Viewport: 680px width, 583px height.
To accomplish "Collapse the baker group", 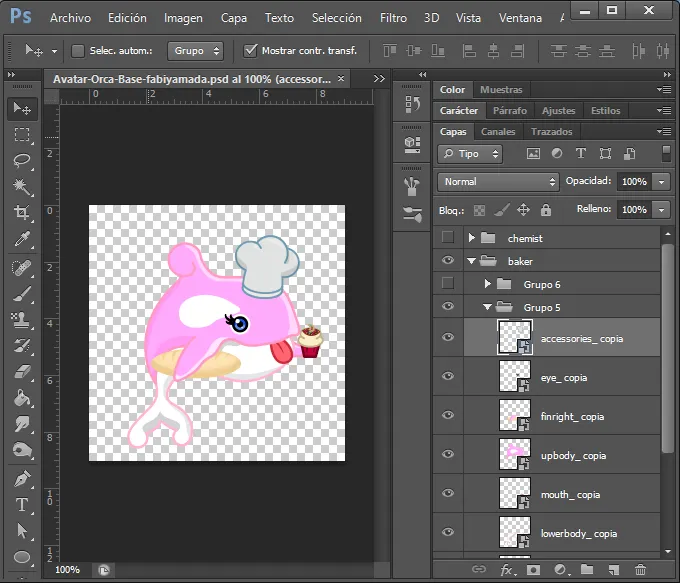I will (x=472, y=261).
